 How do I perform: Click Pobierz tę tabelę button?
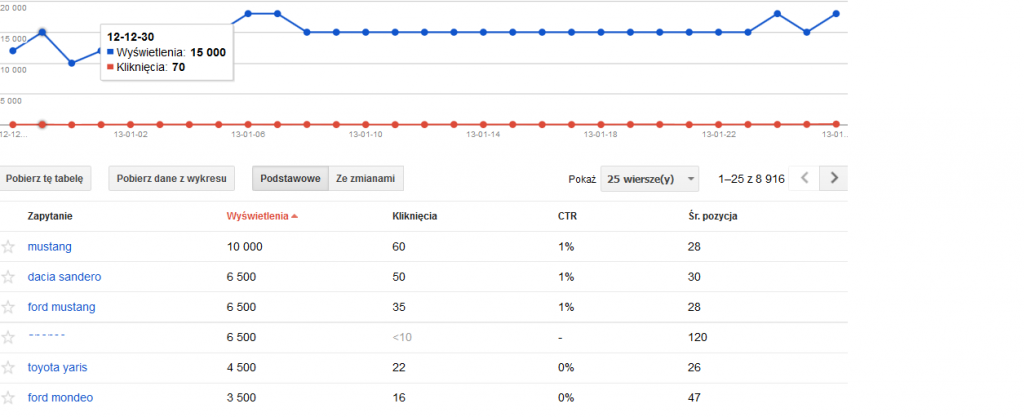point(45,180)
